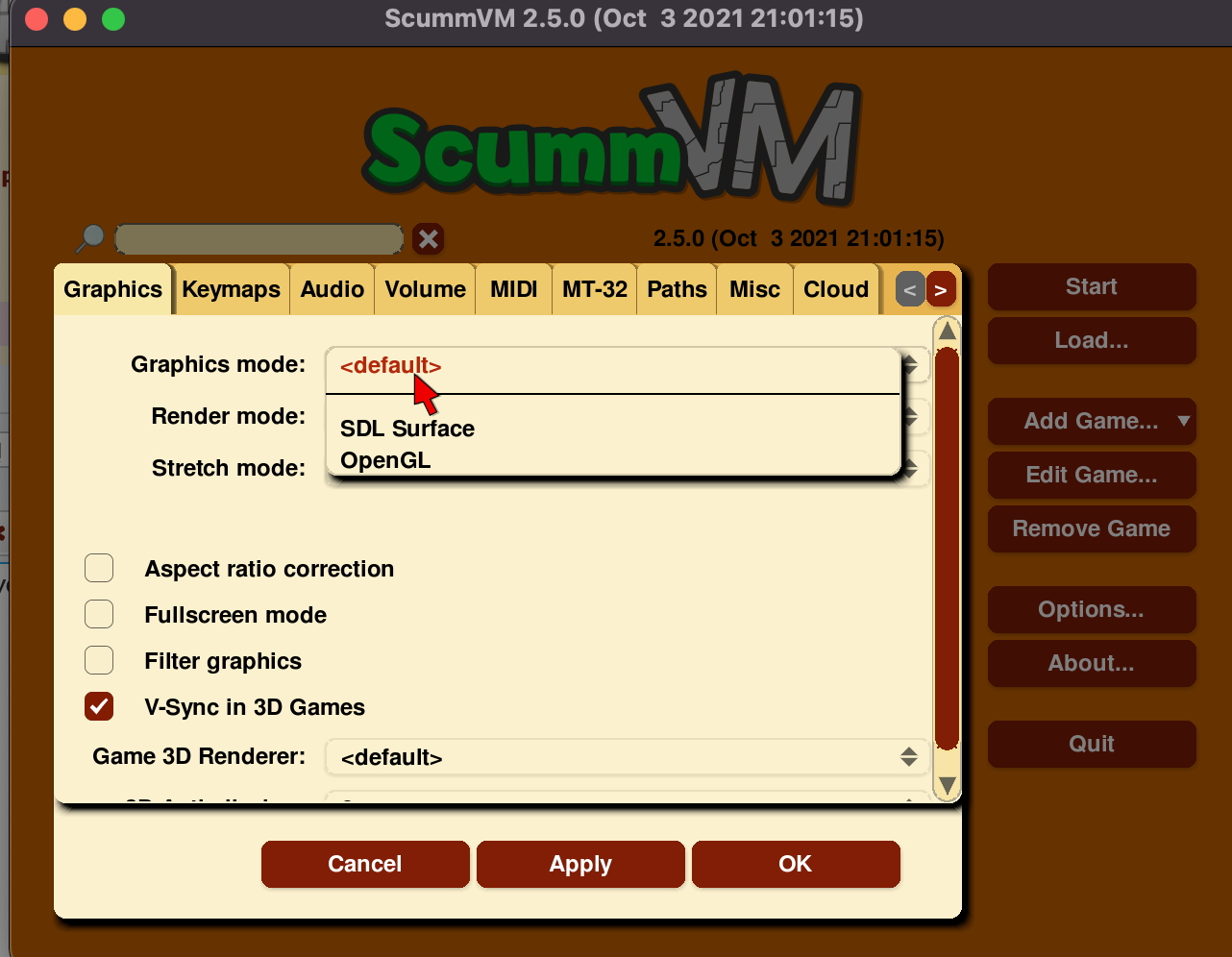Click the game search input field
1232x957 pixels.
[259, 238]
